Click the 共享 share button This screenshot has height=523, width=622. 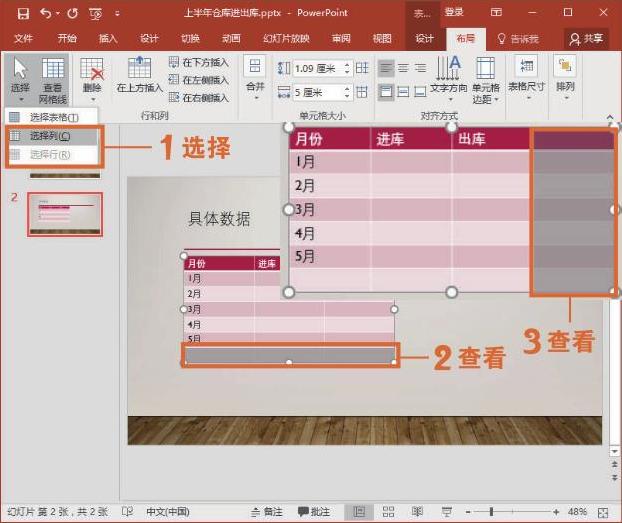pos(586,38)
